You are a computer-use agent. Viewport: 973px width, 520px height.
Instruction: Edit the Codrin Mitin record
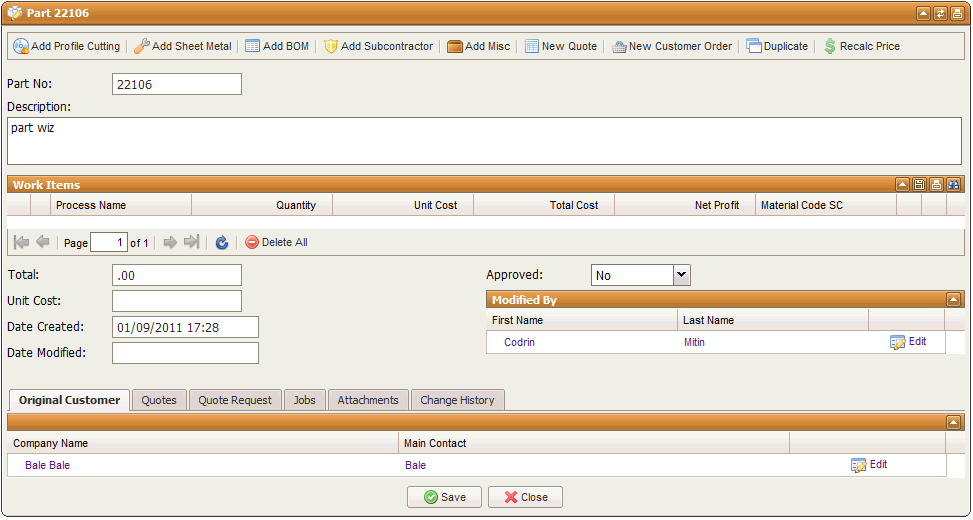click(908, 342)
